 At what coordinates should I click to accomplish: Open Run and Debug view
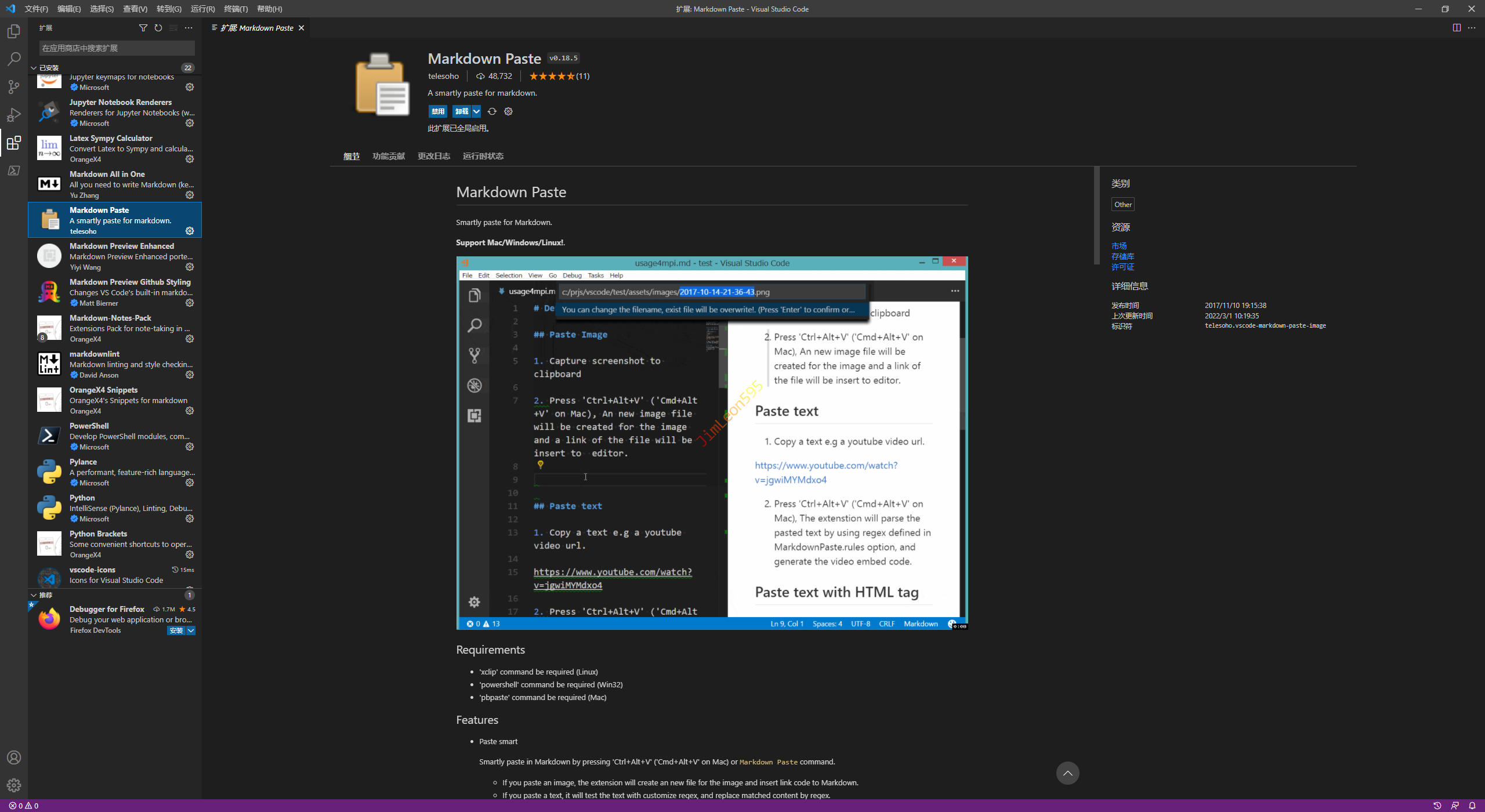[x=14, y=115]
